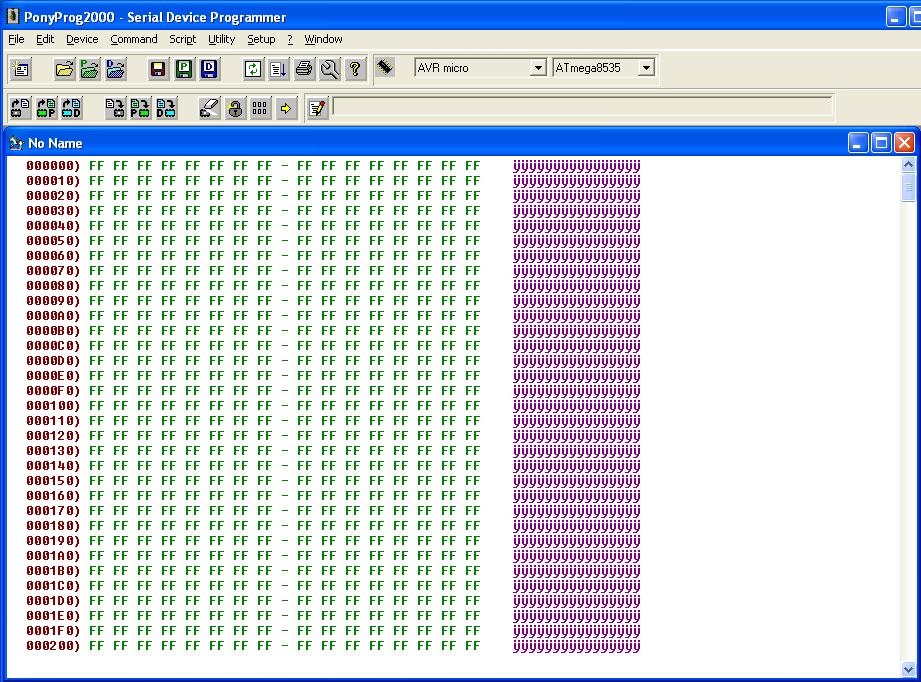Minimize the PonyProg2000 main window

pos(896,16)
